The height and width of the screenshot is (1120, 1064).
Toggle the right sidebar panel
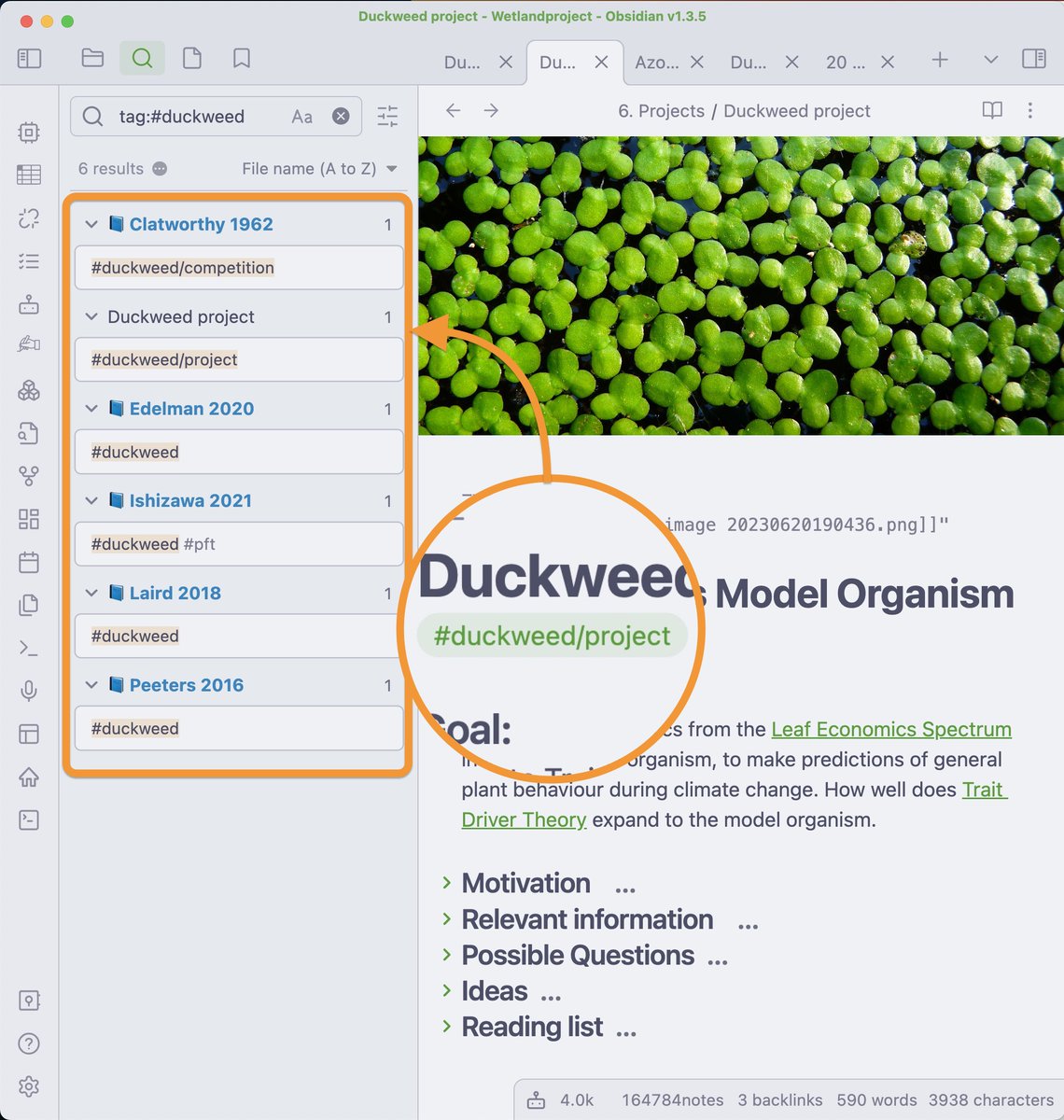coord(1034,58)
